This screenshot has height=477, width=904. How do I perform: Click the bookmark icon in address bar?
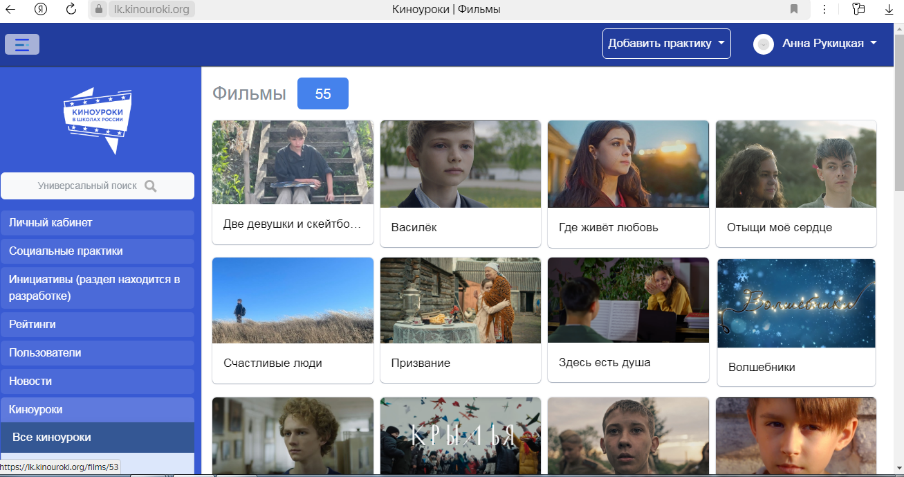click(794, 9)
